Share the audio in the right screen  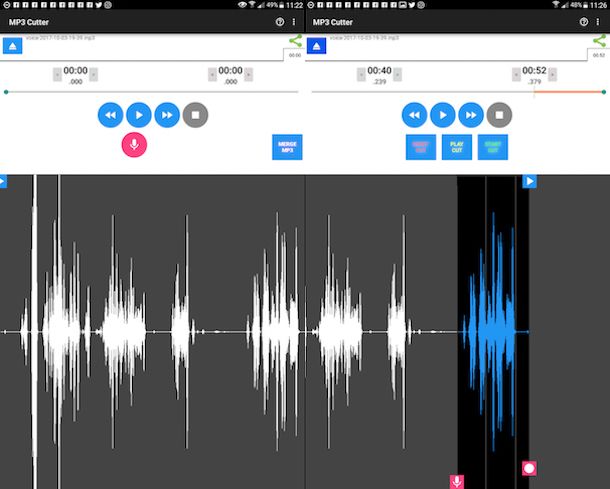tap(599, 40)
